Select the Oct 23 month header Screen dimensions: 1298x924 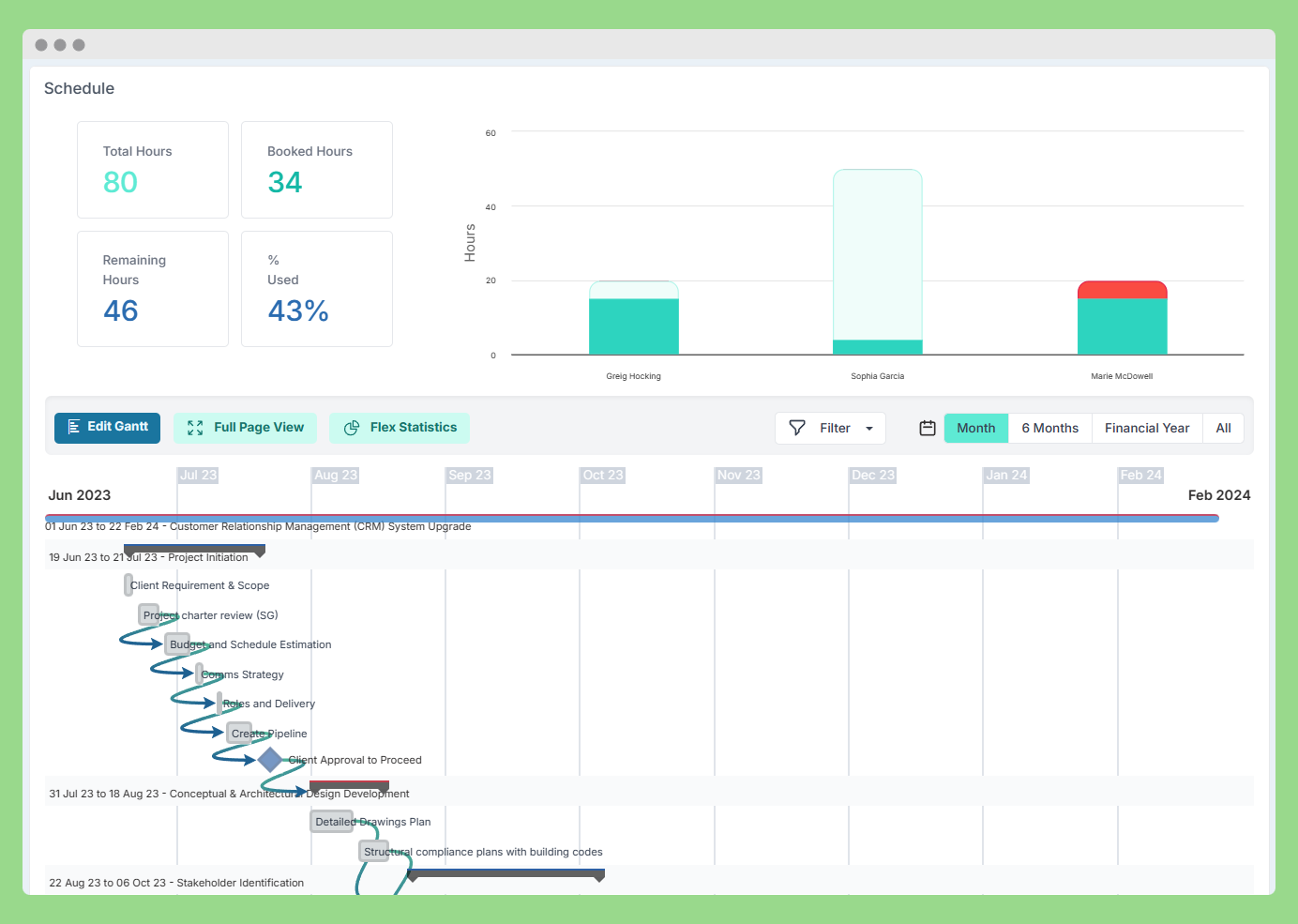603,475
